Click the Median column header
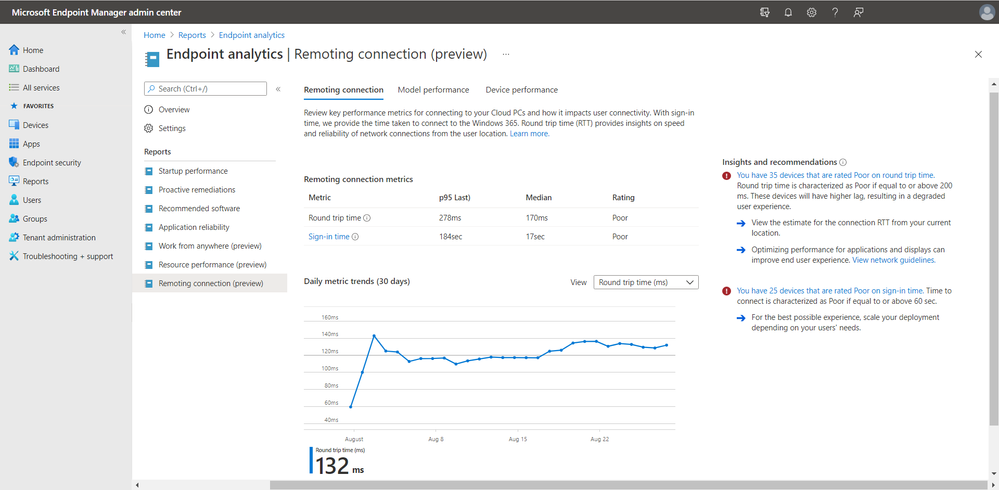This screenshot has width=999, height=490. [538, 198]
